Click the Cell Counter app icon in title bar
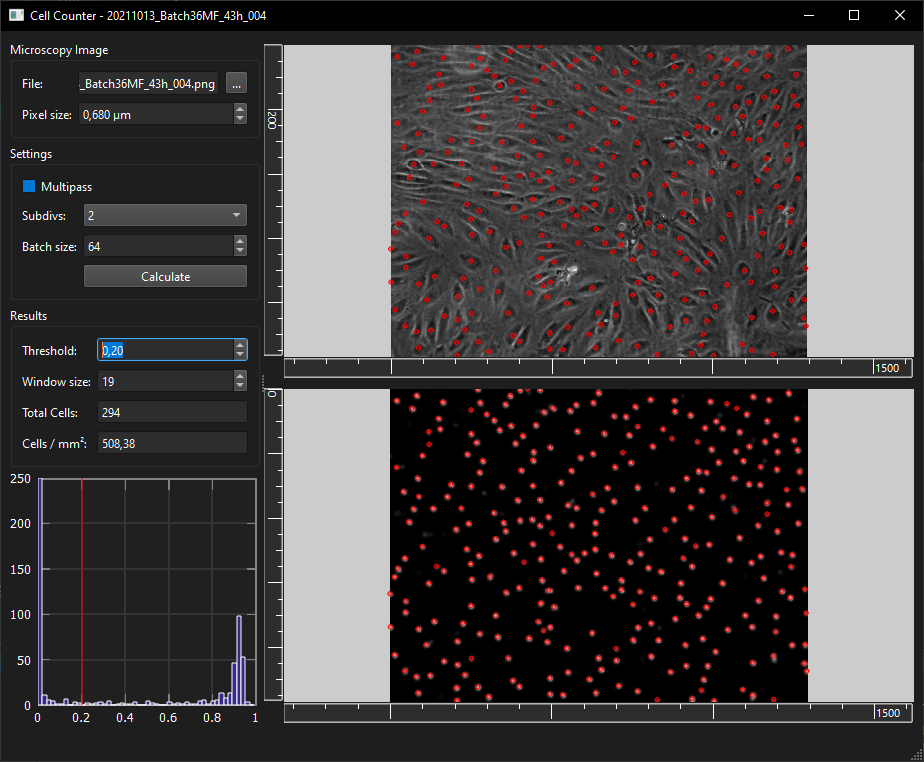Screen dimensions: 924x762 point(16,15)
